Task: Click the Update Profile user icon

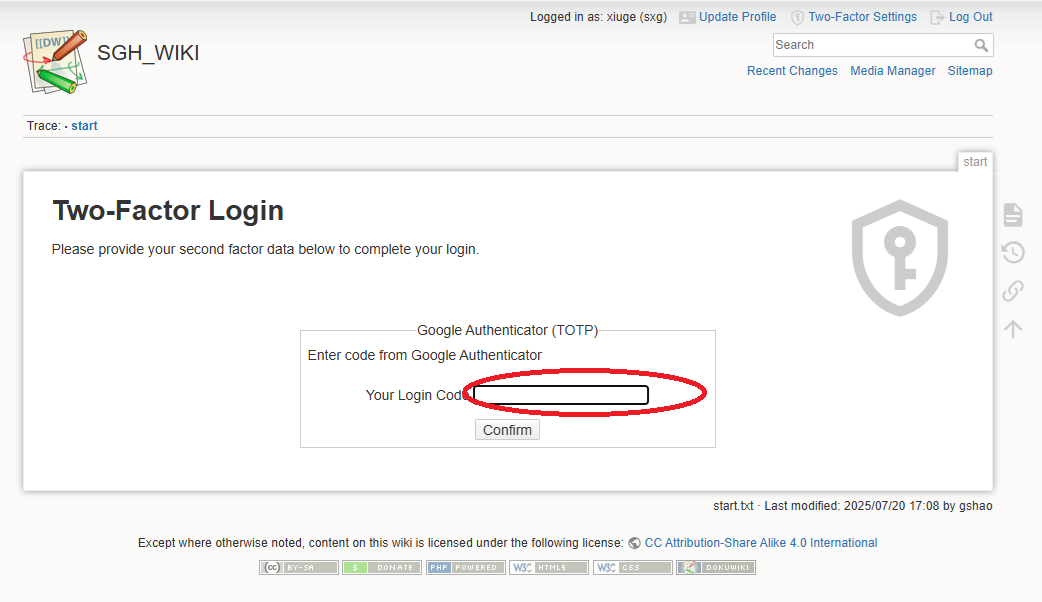Action: [687, 16]
